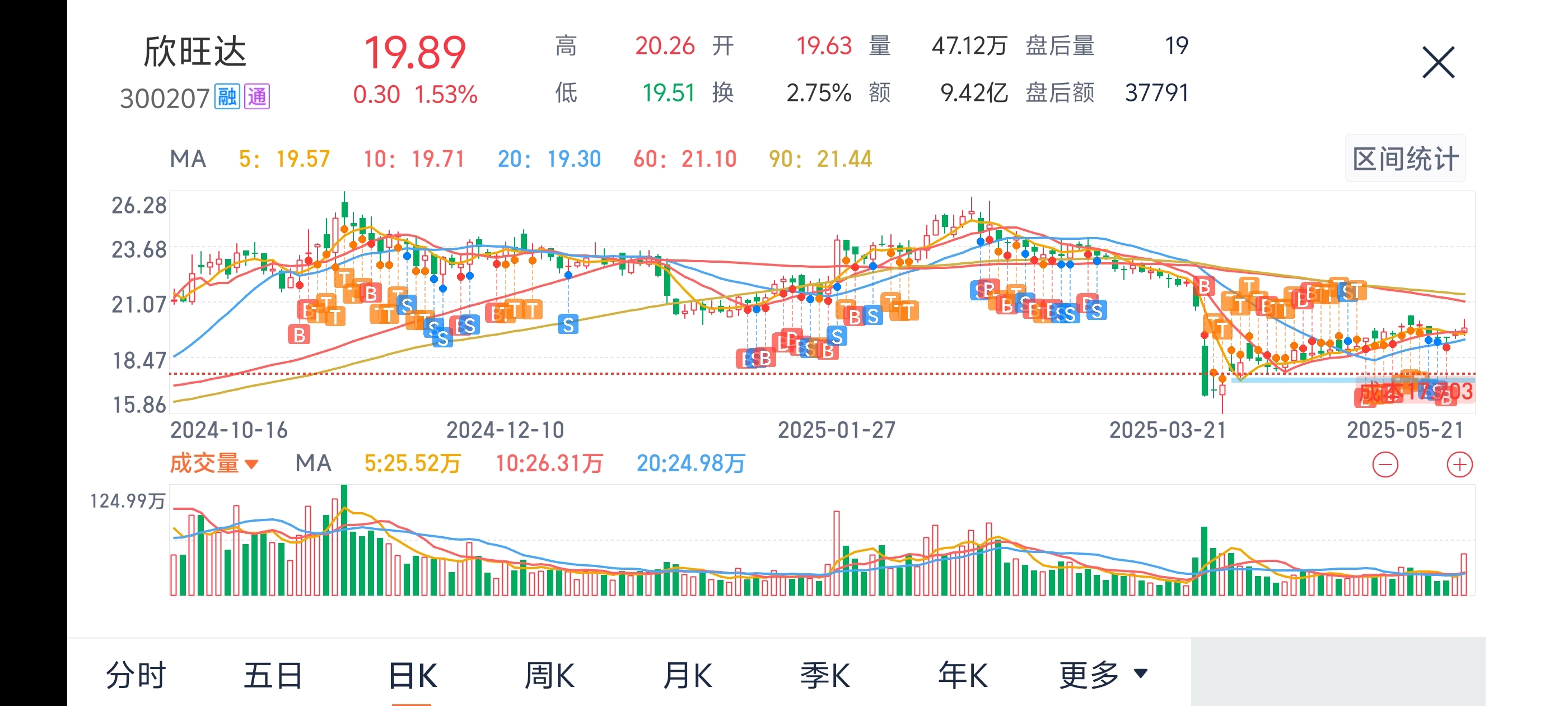Click the tallest green volume bar

coord(344,539)
